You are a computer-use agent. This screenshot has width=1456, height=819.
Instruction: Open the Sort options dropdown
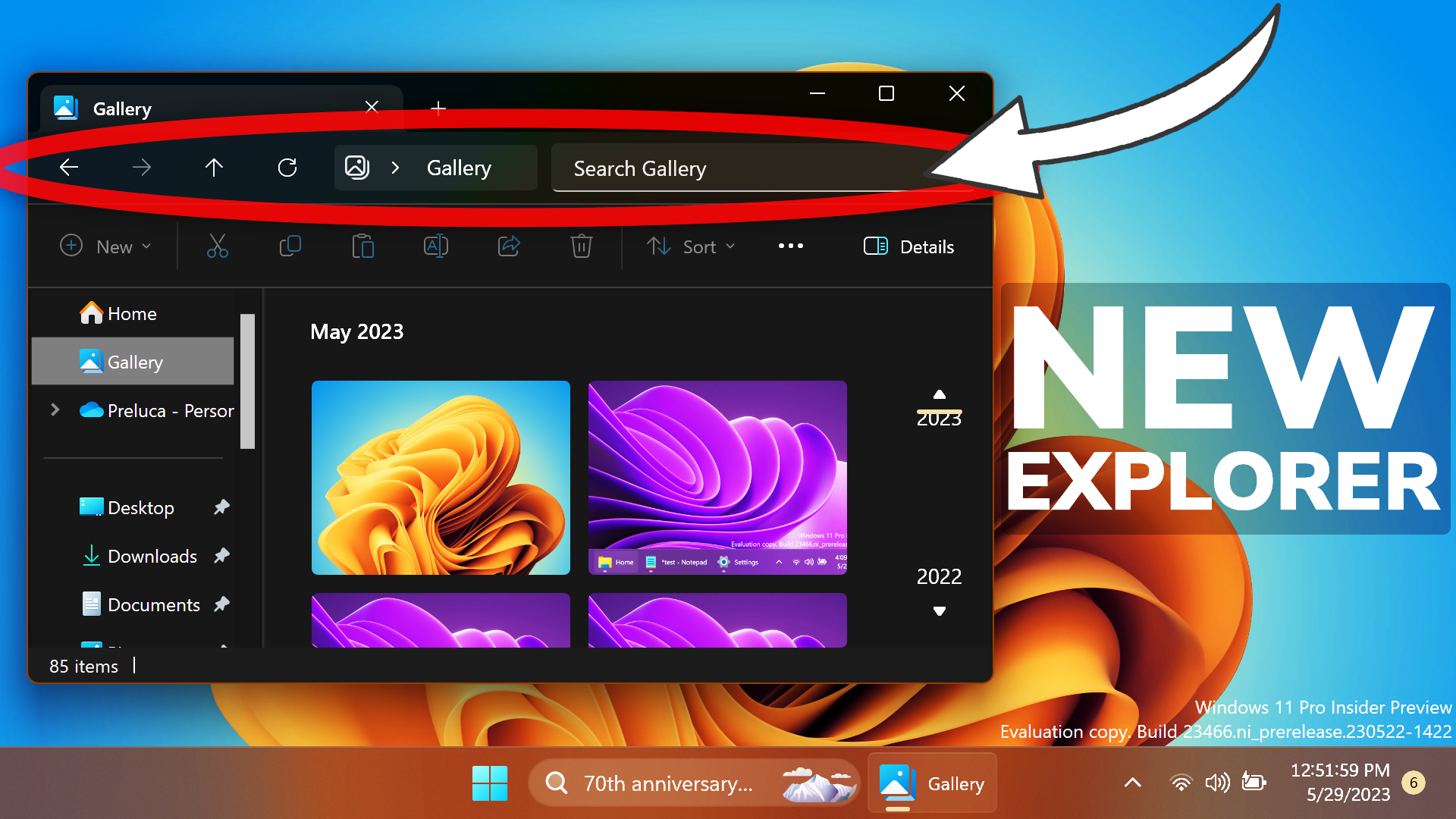click(x=692, y=246)
